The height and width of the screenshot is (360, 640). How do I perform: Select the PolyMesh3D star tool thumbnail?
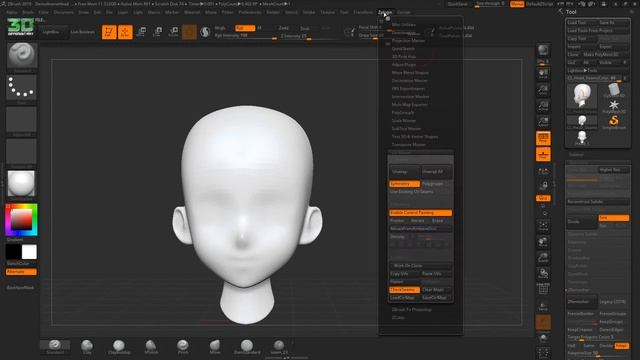614,106
